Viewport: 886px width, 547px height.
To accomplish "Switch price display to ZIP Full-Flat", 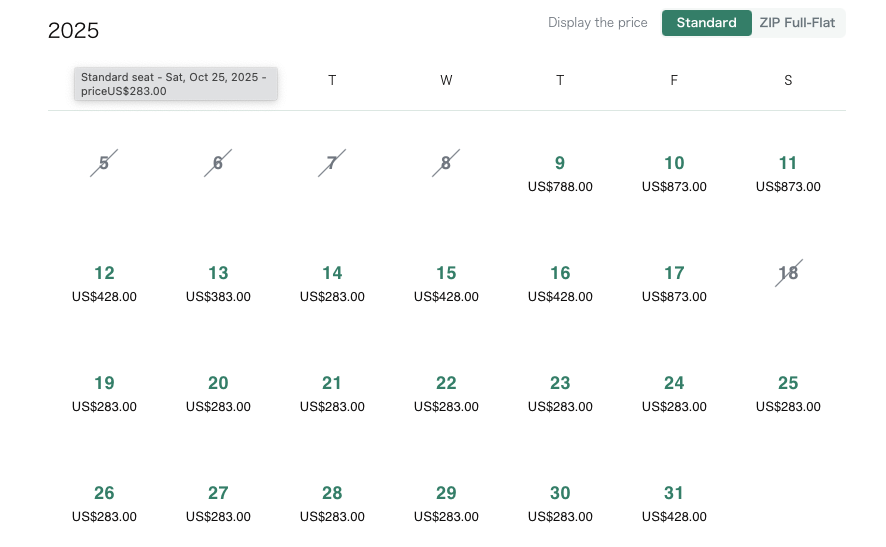I will coord(797,23).
